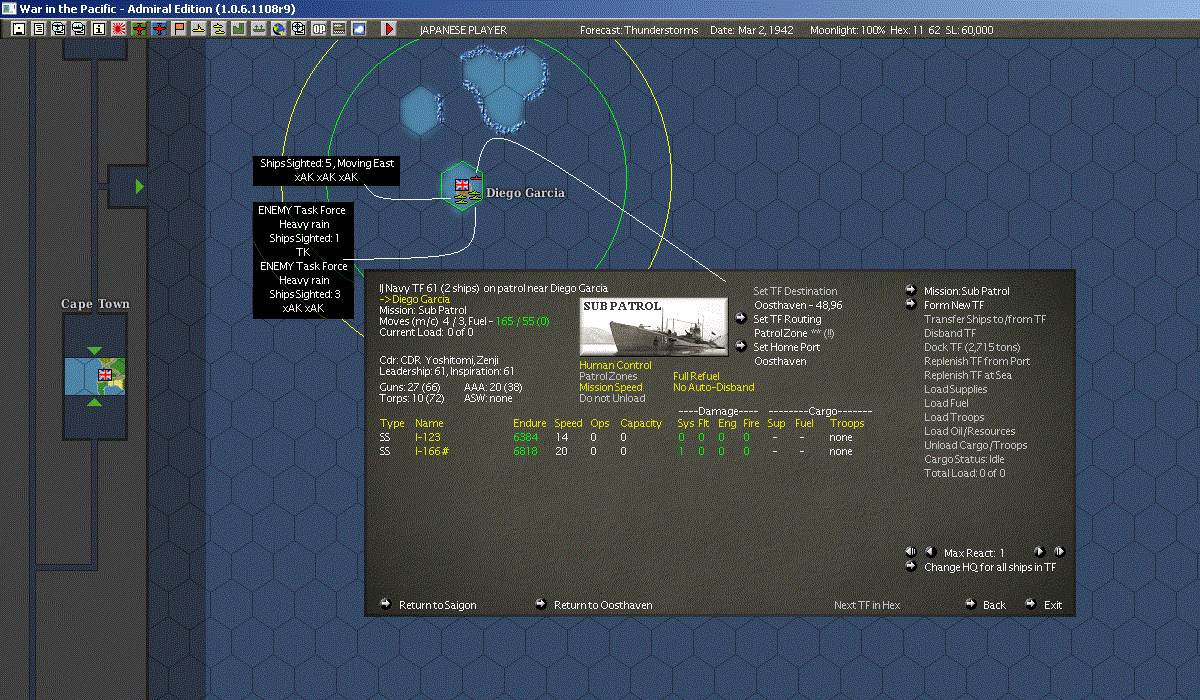
Task: Click Change HQ for all ships in TF
Action: (x=990, y=567)
